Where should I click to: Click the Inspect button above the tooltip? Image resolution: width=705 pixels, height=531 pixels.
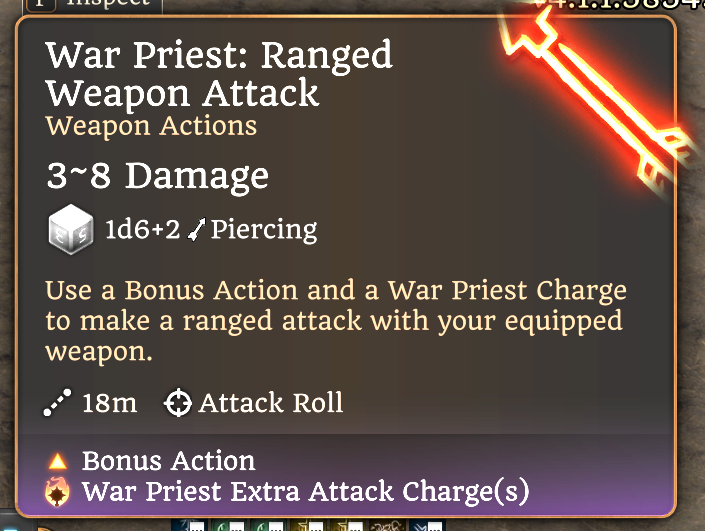(94, 4)
